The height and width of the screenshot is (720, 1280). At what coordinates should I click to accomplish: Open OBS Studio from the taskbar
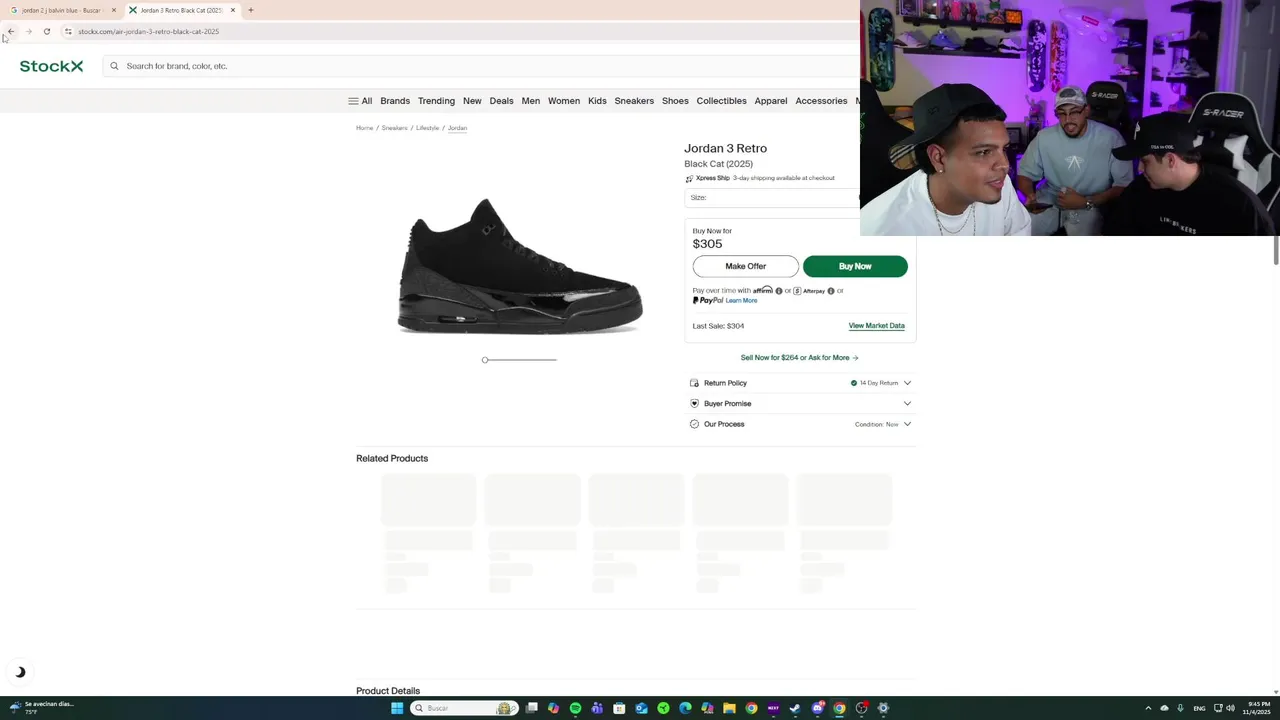(x=861, y=708)
